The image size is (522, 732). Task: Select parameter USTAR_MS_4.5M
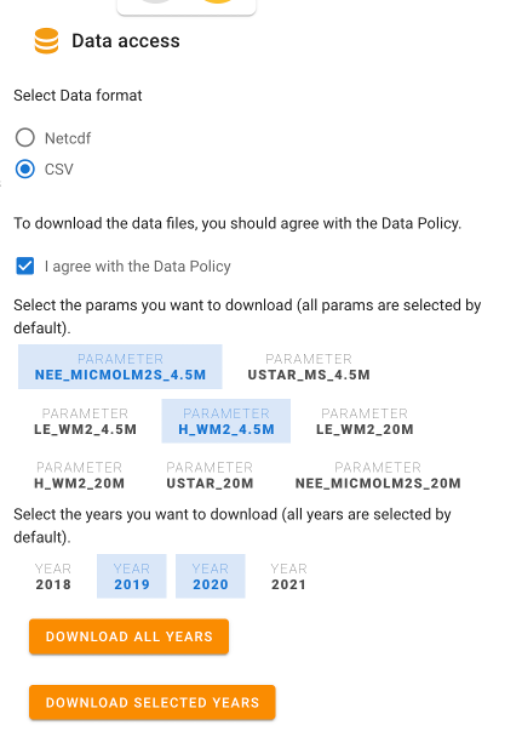point(309,367)
